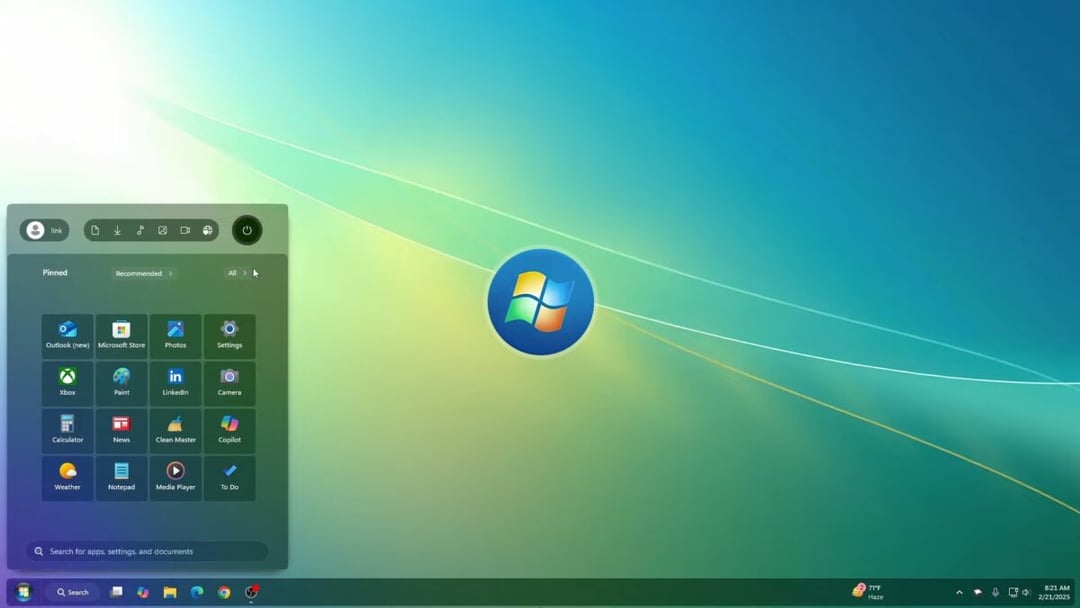The image size is (1080, 608).
Task: Open the user profile named link
Action: pos(44,230)
